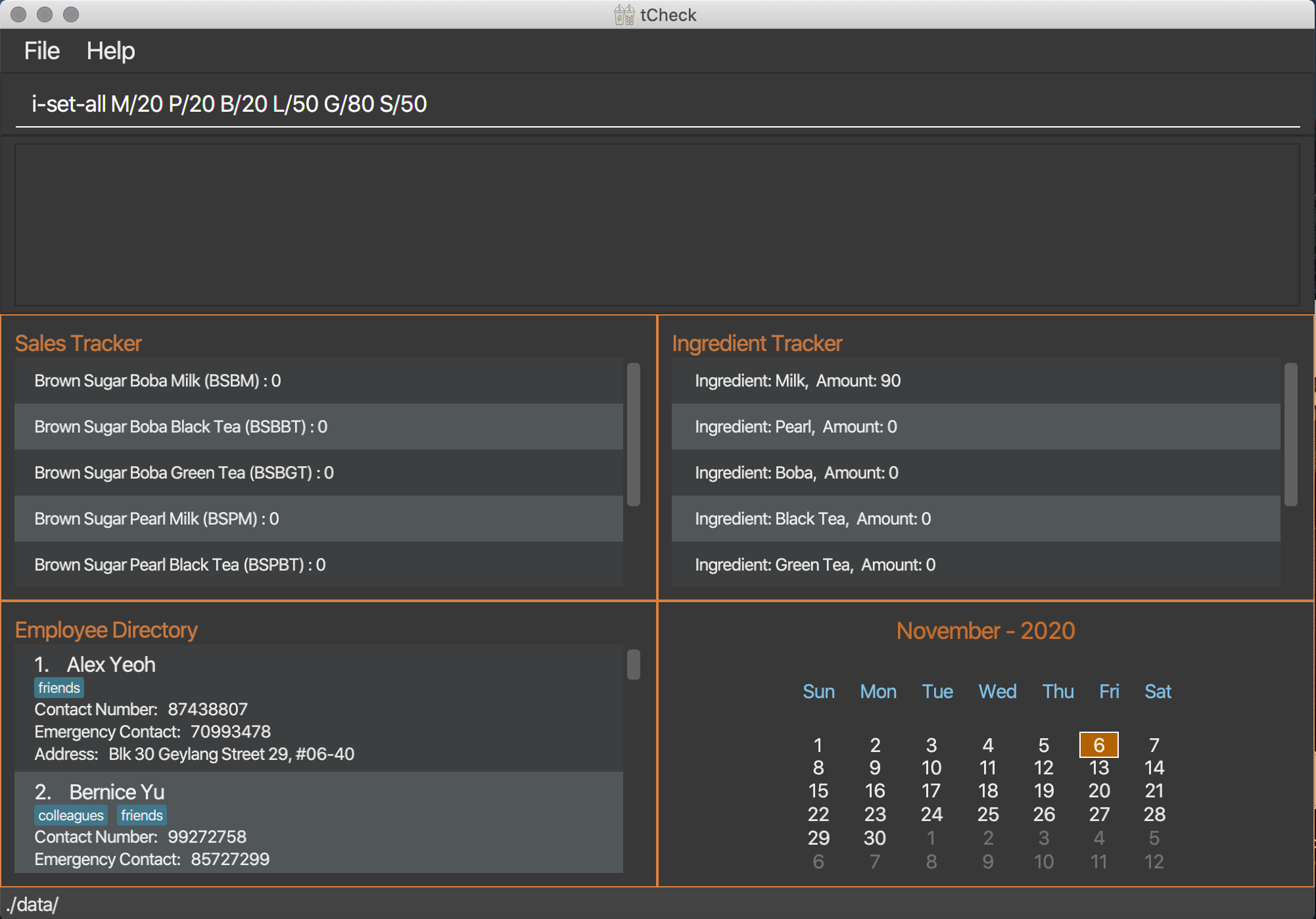Open the Help menu
1316x919 pixels.
click(110, 51)
